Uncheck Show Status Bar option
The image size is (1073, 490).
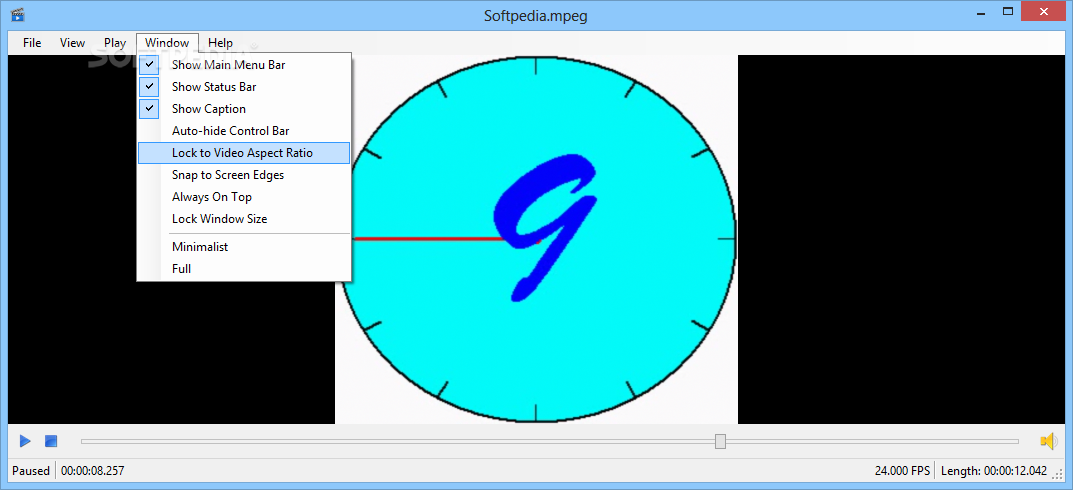tap(244, 87)
